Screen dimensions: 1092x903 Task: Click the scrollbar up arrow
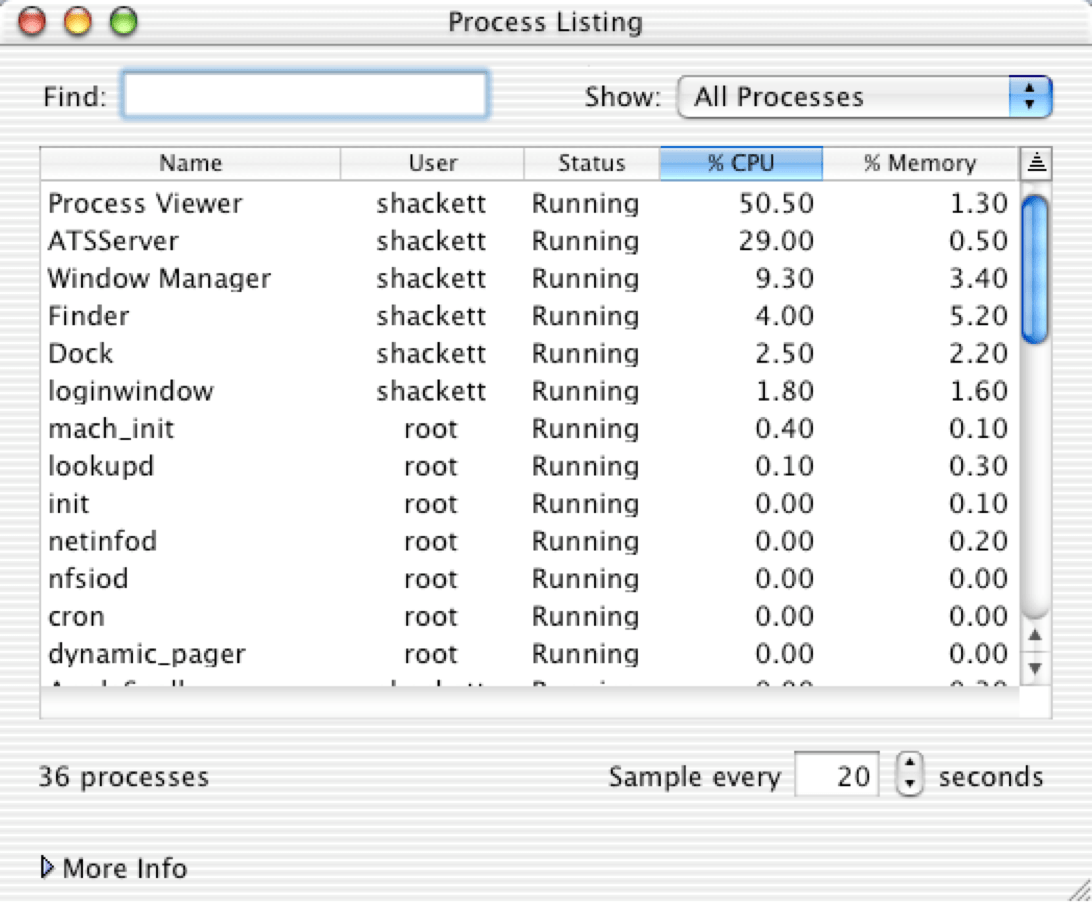click(x=1035, y=635)
